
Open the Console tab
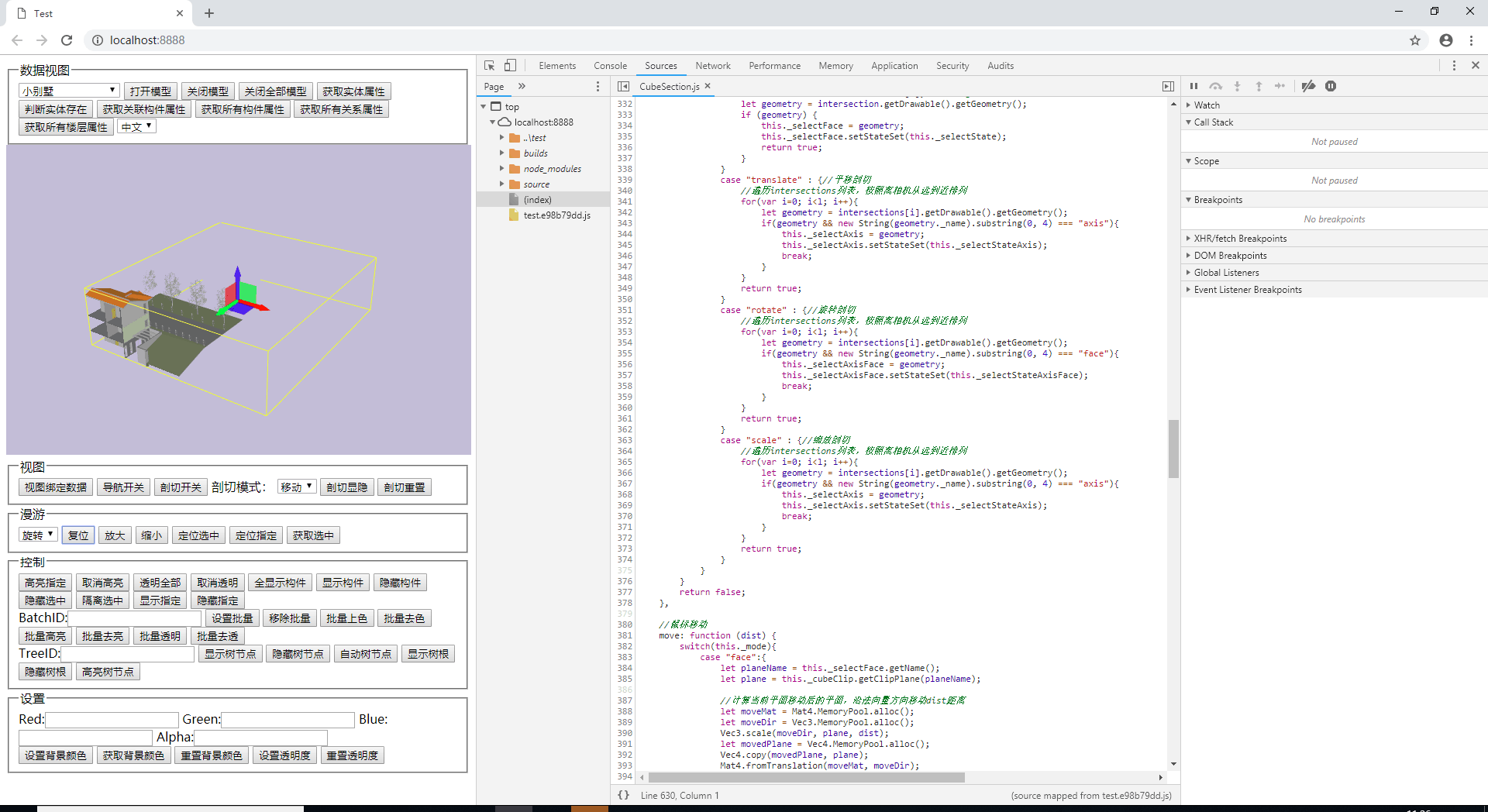point(610,66)
